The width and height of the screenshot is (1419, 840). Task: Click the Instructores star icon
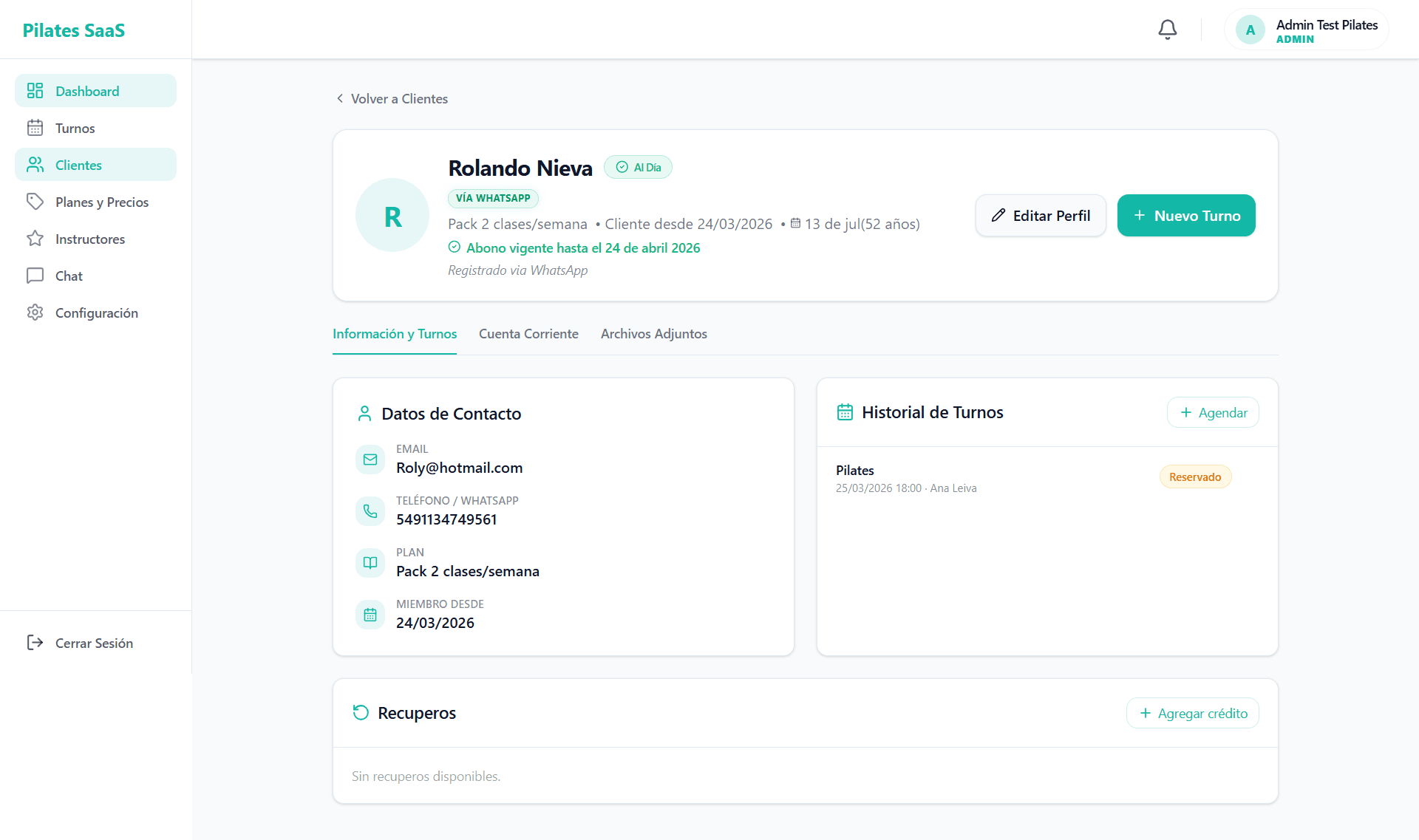pos(35,239)
